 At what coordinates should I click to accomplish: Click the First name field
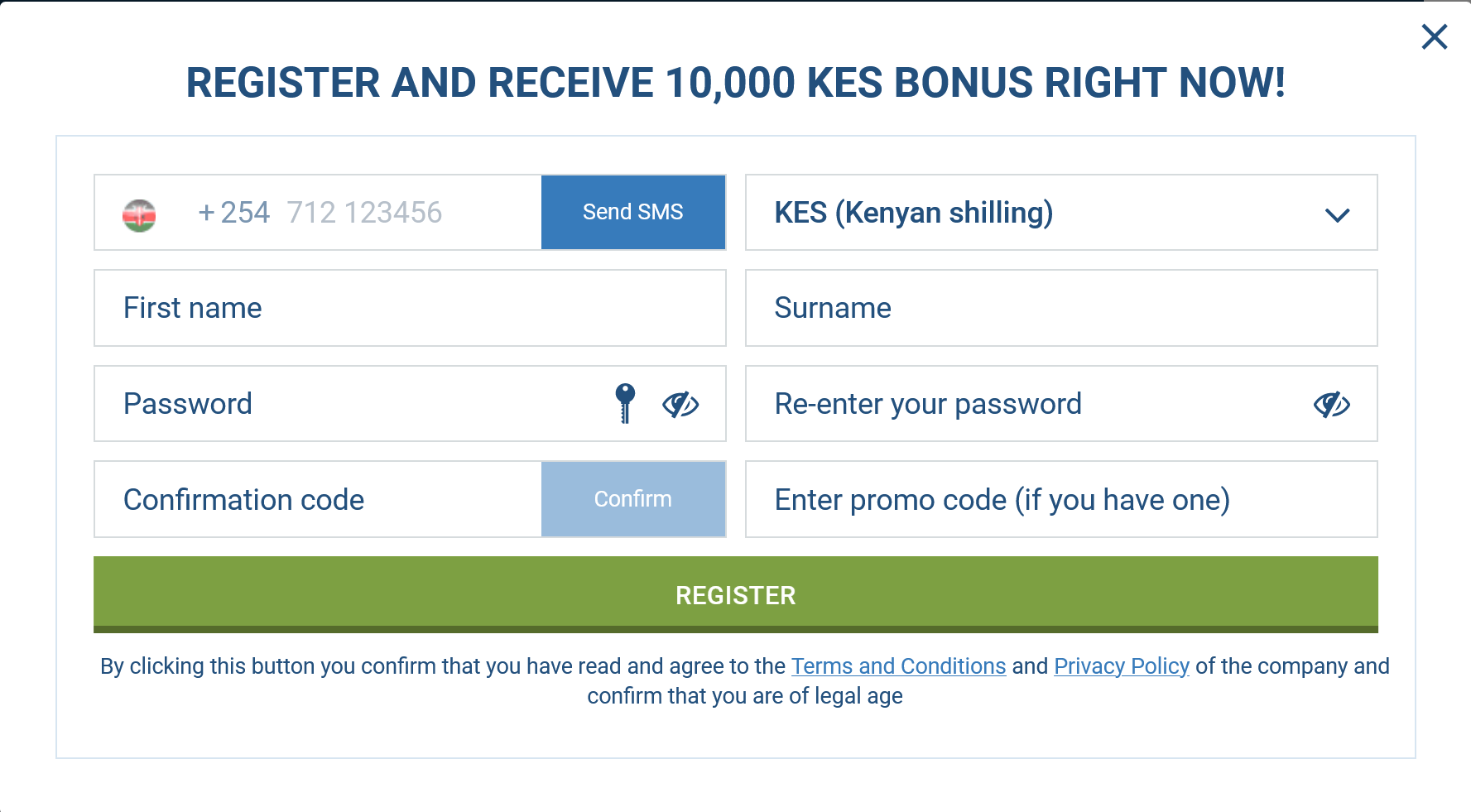(x=410, y=308)
